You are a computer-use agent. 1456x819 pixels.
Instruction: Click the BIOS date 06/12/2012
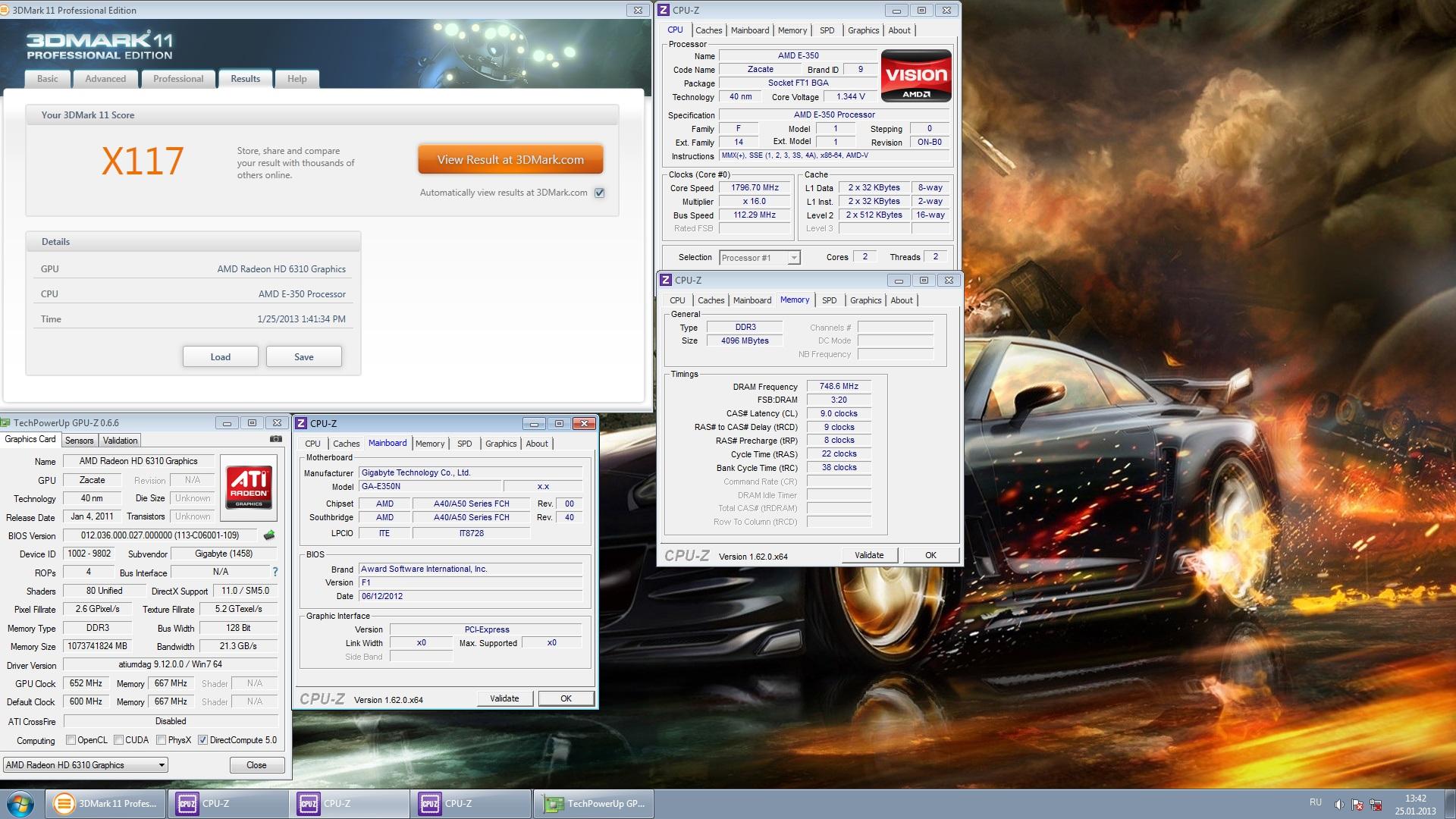(x=470, y=596)
